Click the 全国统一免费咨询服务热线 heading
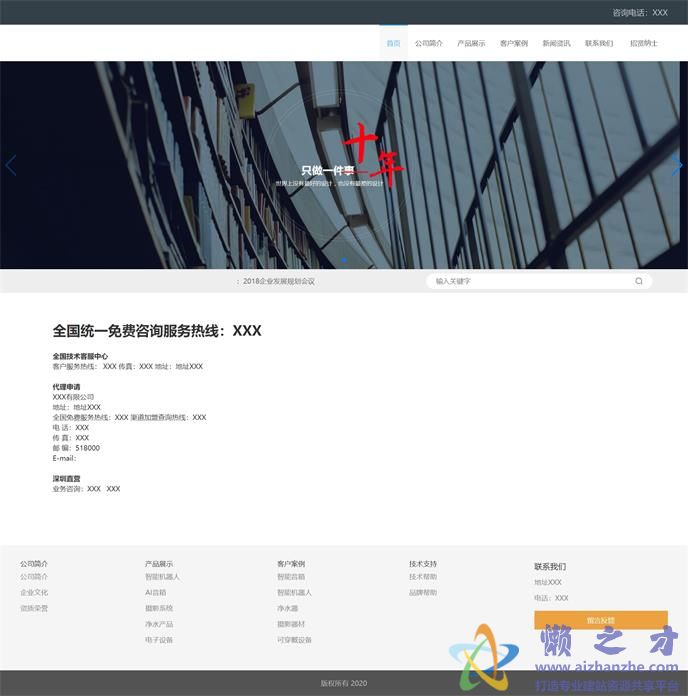This screenshot has width=688, height=696. 157,331
